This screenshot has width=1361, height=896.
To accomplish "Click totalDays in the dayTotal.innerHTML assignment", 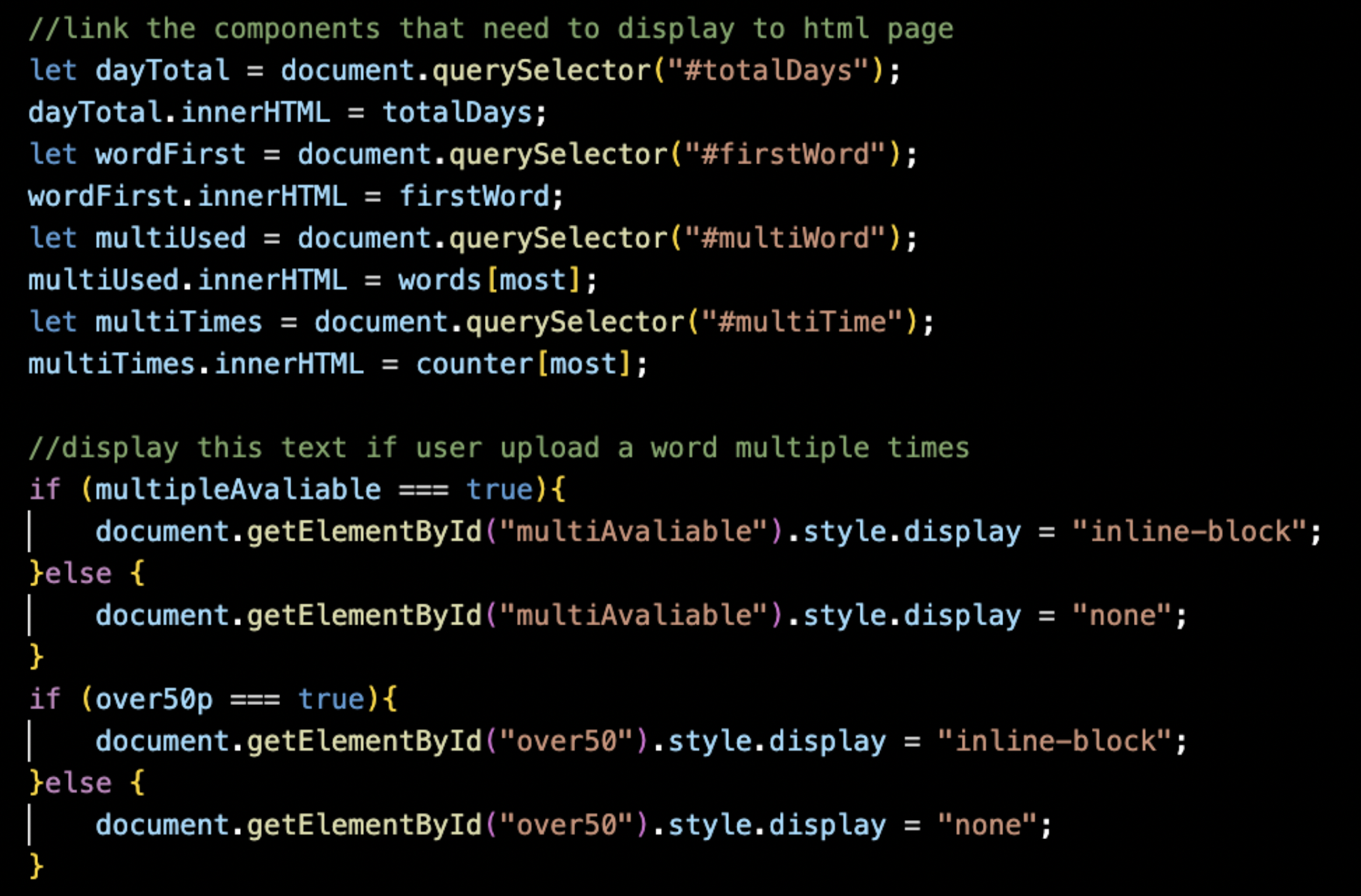I will pos(457,112).
